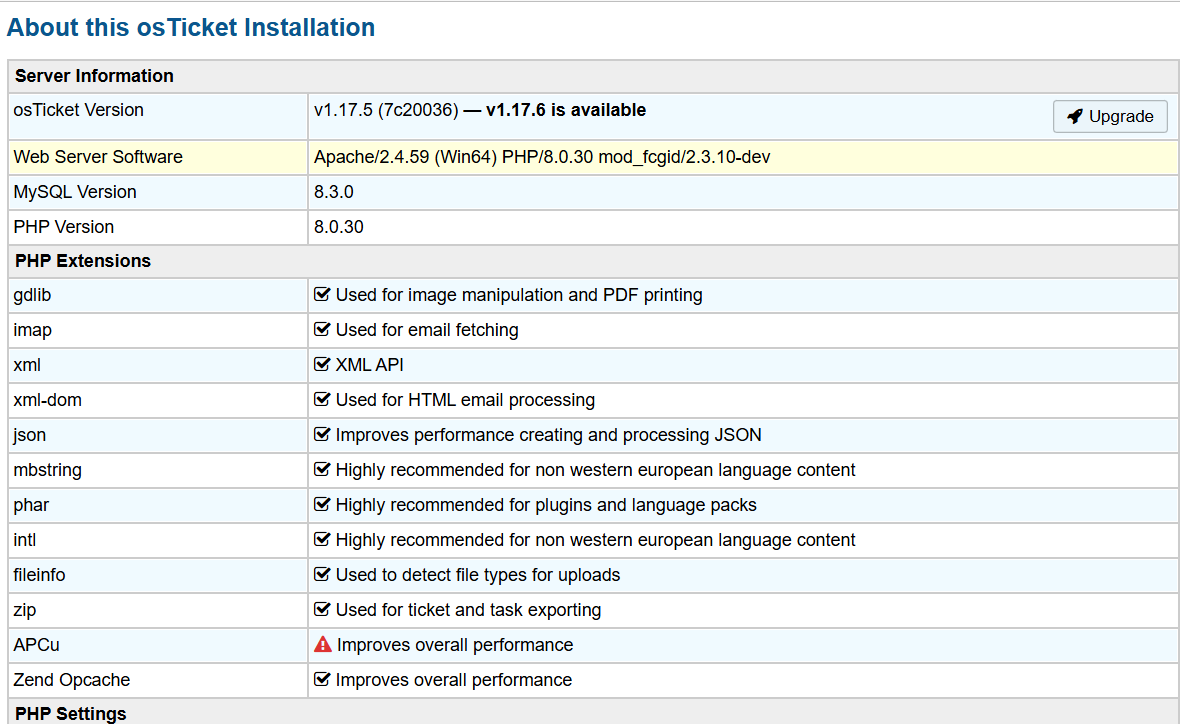Click the 'About this osTicket Installation' heading
Viewport: 1180px width, 724px height.
click(x=191, y=28)
